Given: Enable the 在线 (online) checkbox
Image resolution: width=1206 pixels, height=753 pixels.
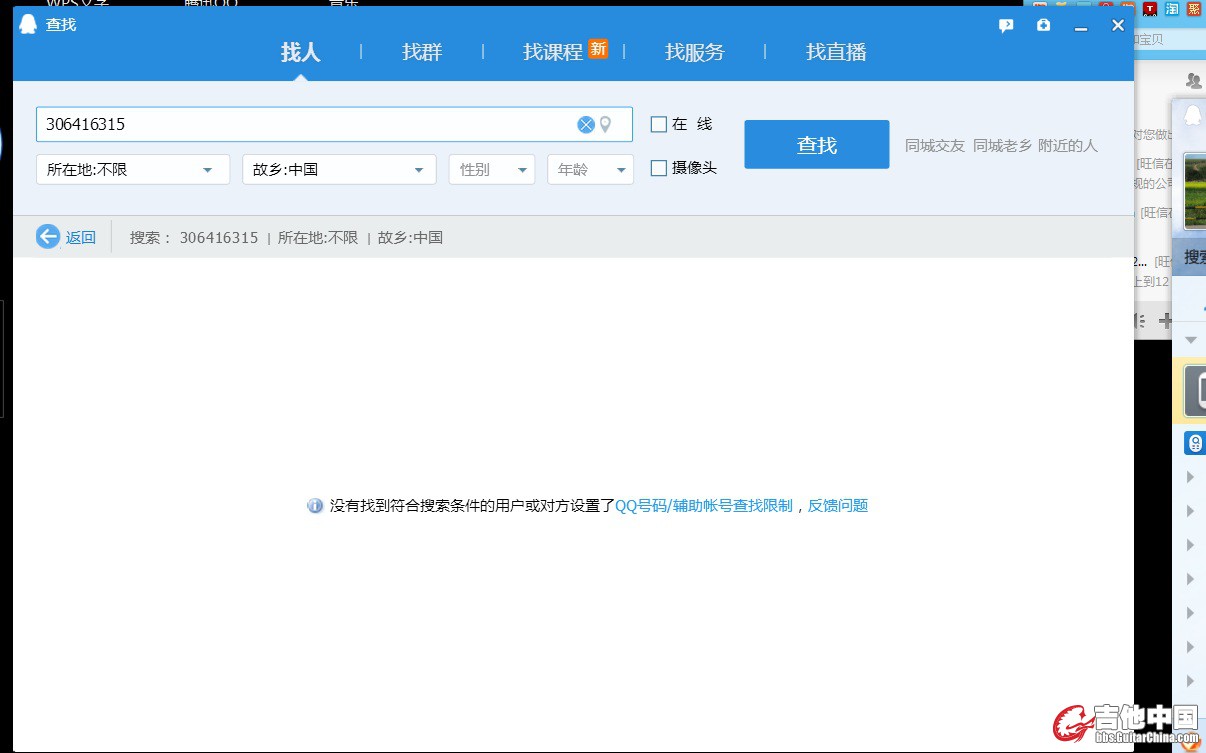Looking at the screenshot, I should [658, 125].
